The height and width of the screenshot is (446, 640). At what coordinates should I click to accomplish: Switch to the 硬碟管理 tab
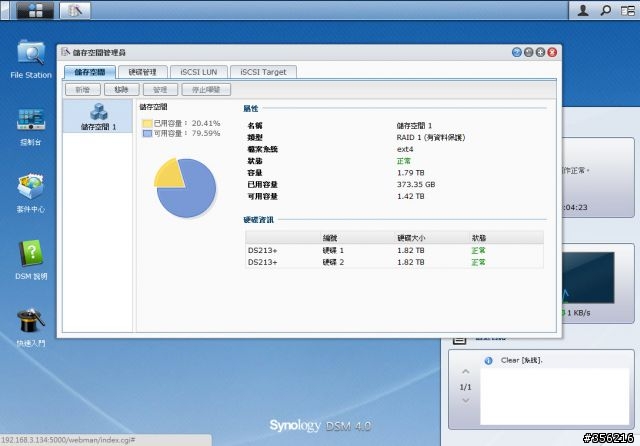142,72
